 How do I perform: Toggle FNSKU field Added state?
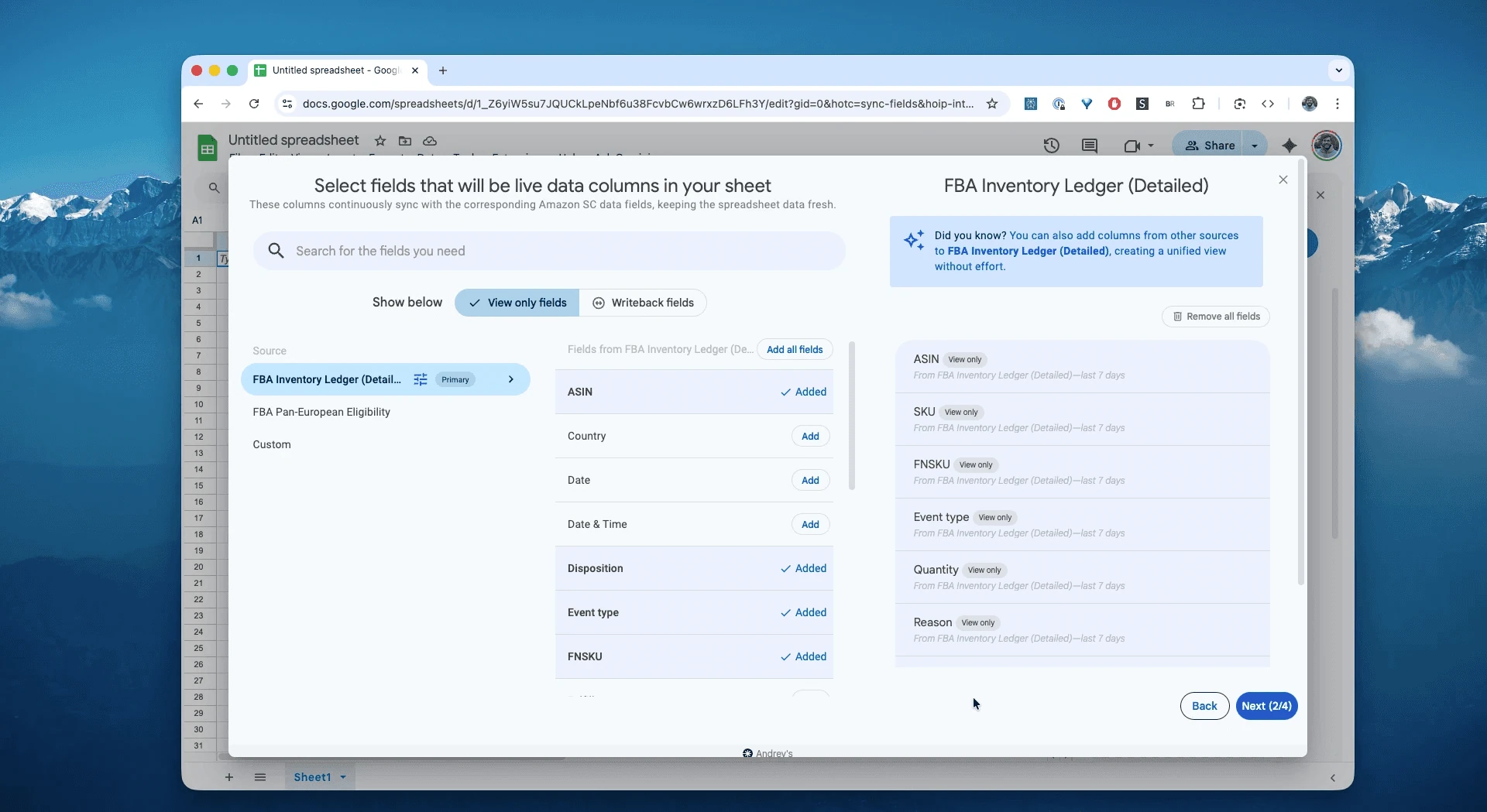point(803,656)
